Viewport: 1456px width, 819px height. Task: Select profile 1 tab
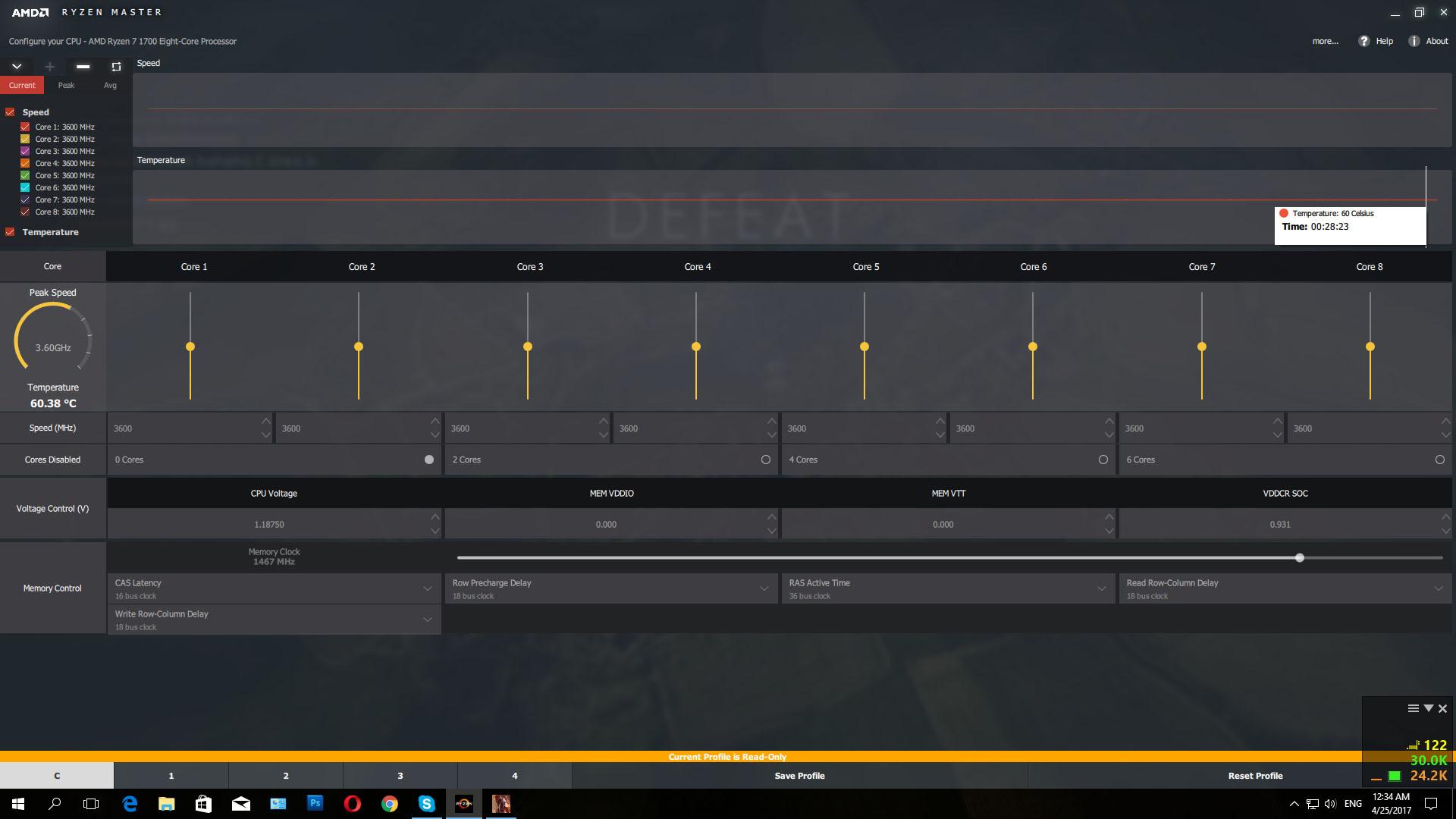pos(171,776)
